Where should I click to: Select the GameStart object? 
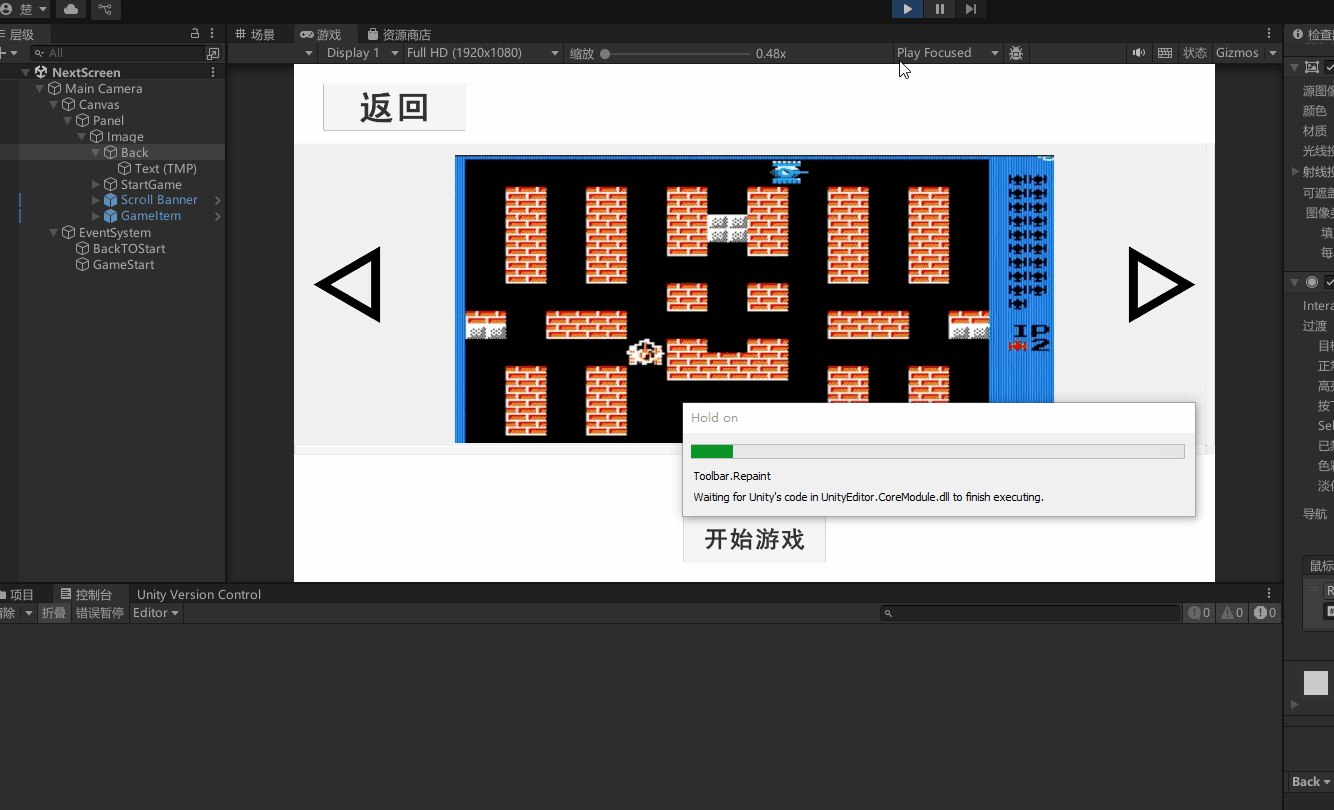pos(123,264)
